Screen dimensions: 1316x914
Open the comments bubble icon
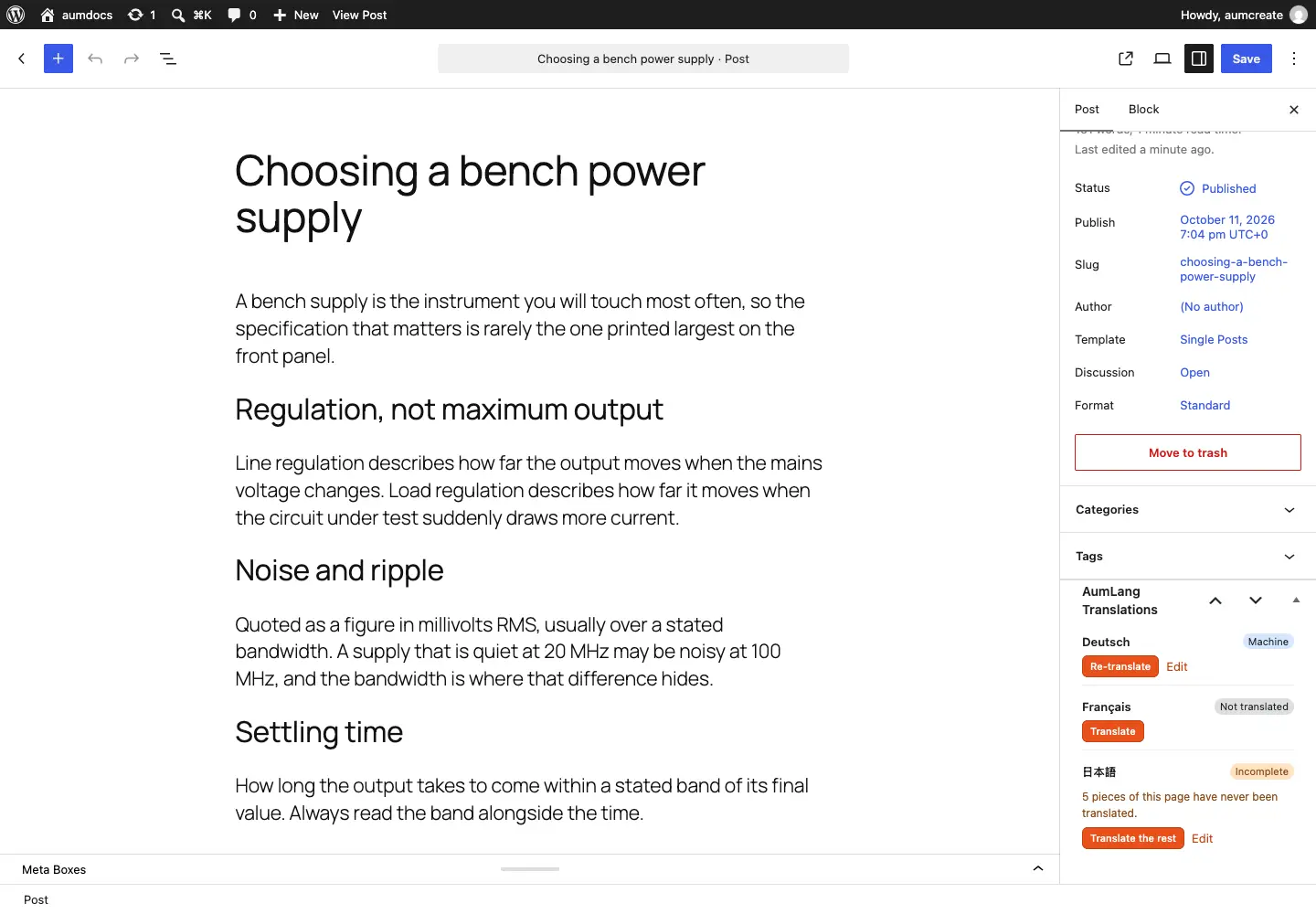click(234, 15)
